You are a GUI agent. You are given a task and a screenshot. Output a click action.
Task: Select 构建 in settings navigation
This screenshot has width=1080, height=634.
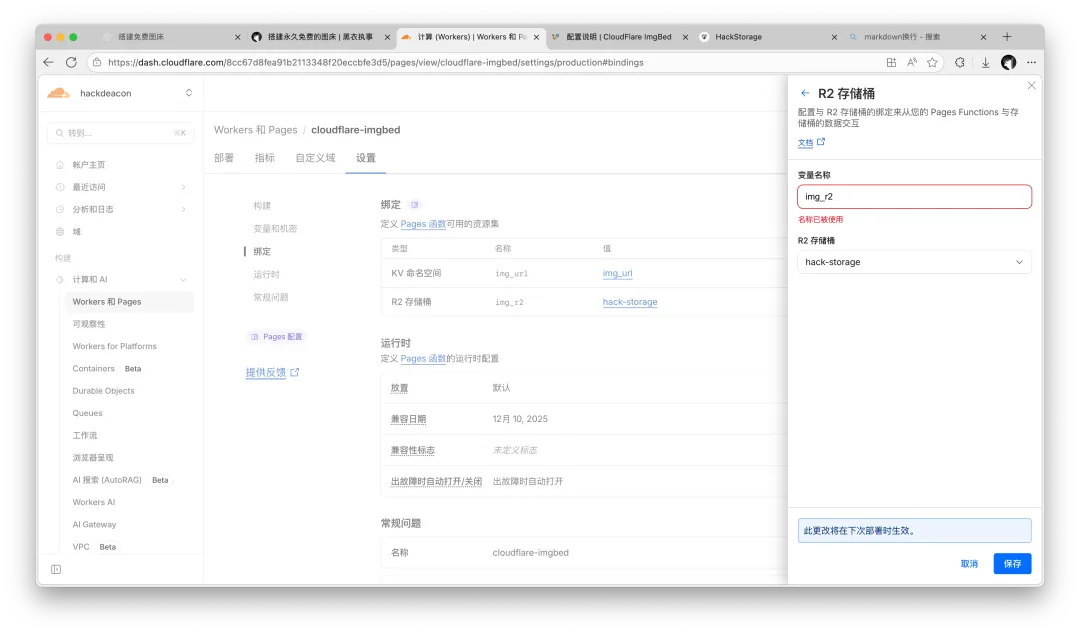coord(262,205)
